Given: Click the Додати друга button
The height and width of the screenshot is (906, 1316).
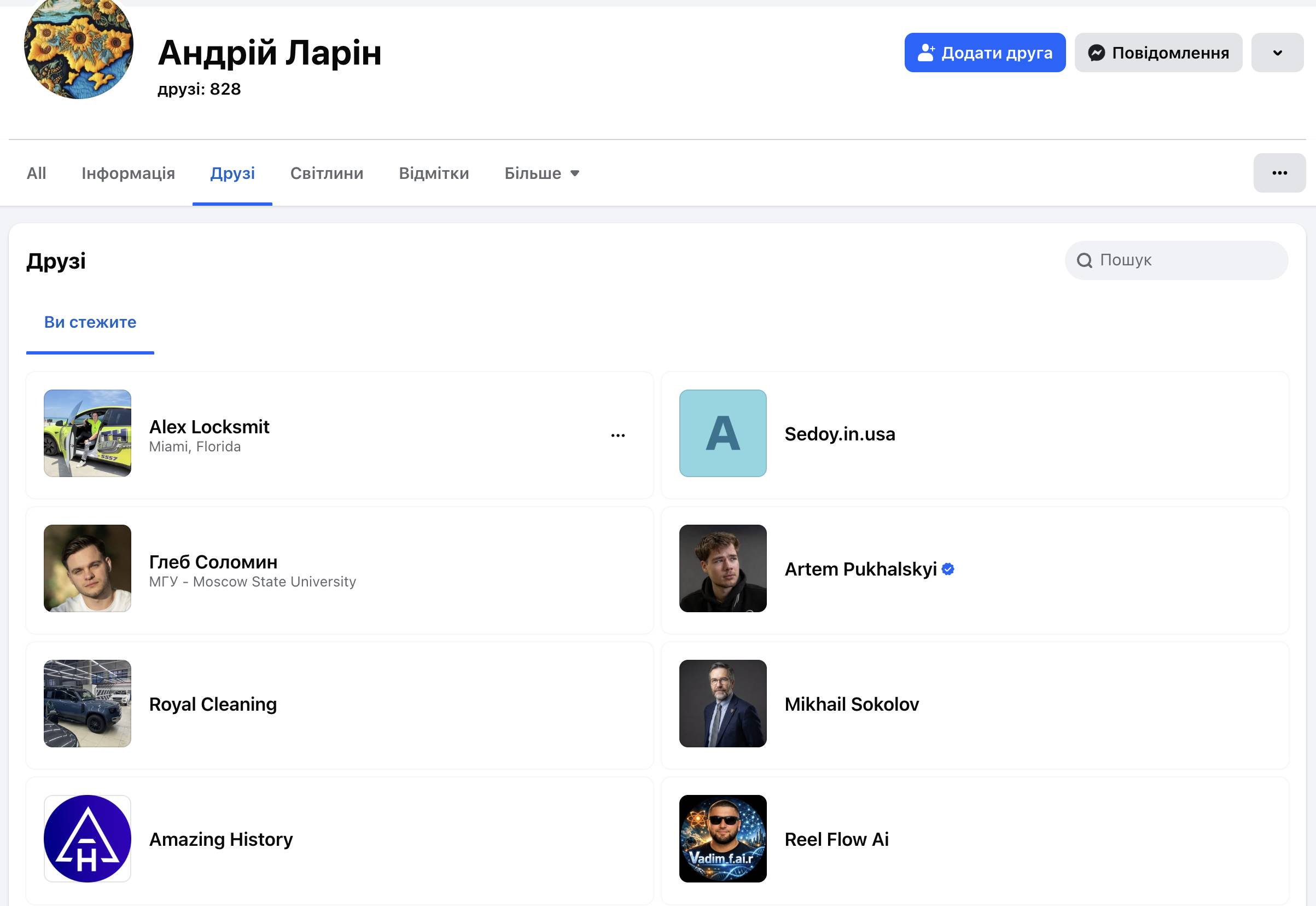Looking at the screenshot, I should click(x=985, y=52).
